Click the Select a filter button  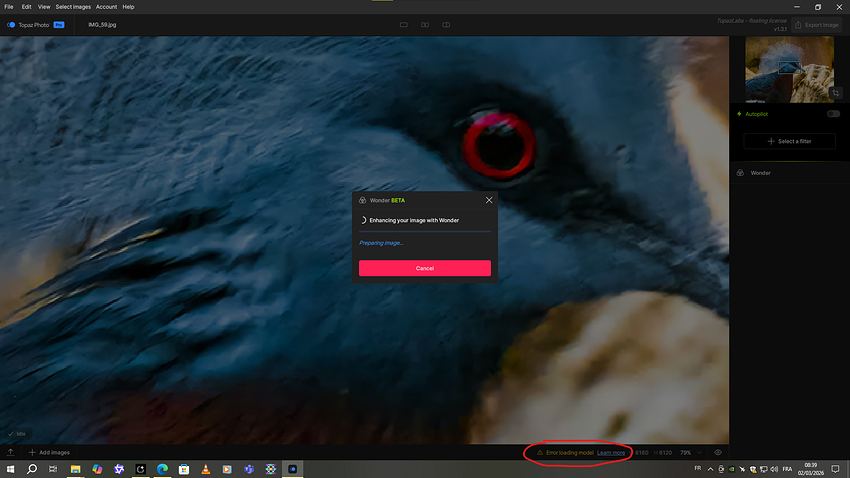click(790, 141)
